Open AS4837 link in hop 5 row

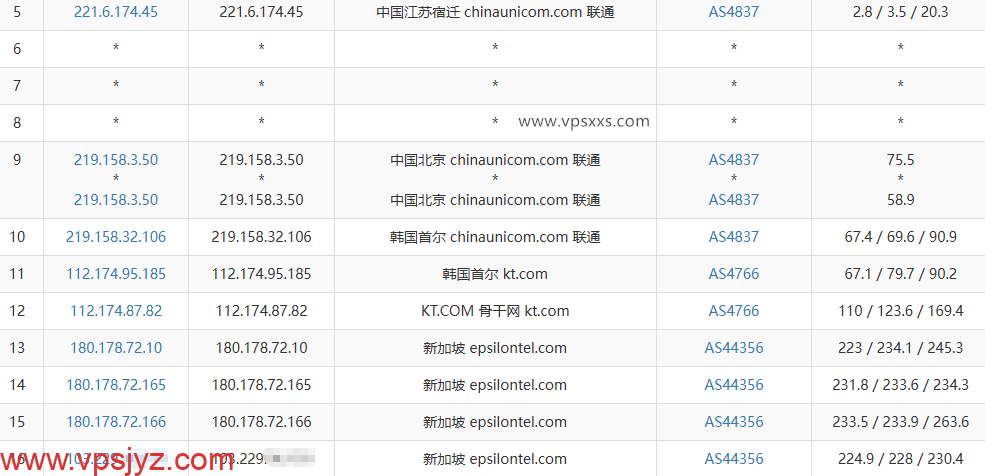click(734, 12)
